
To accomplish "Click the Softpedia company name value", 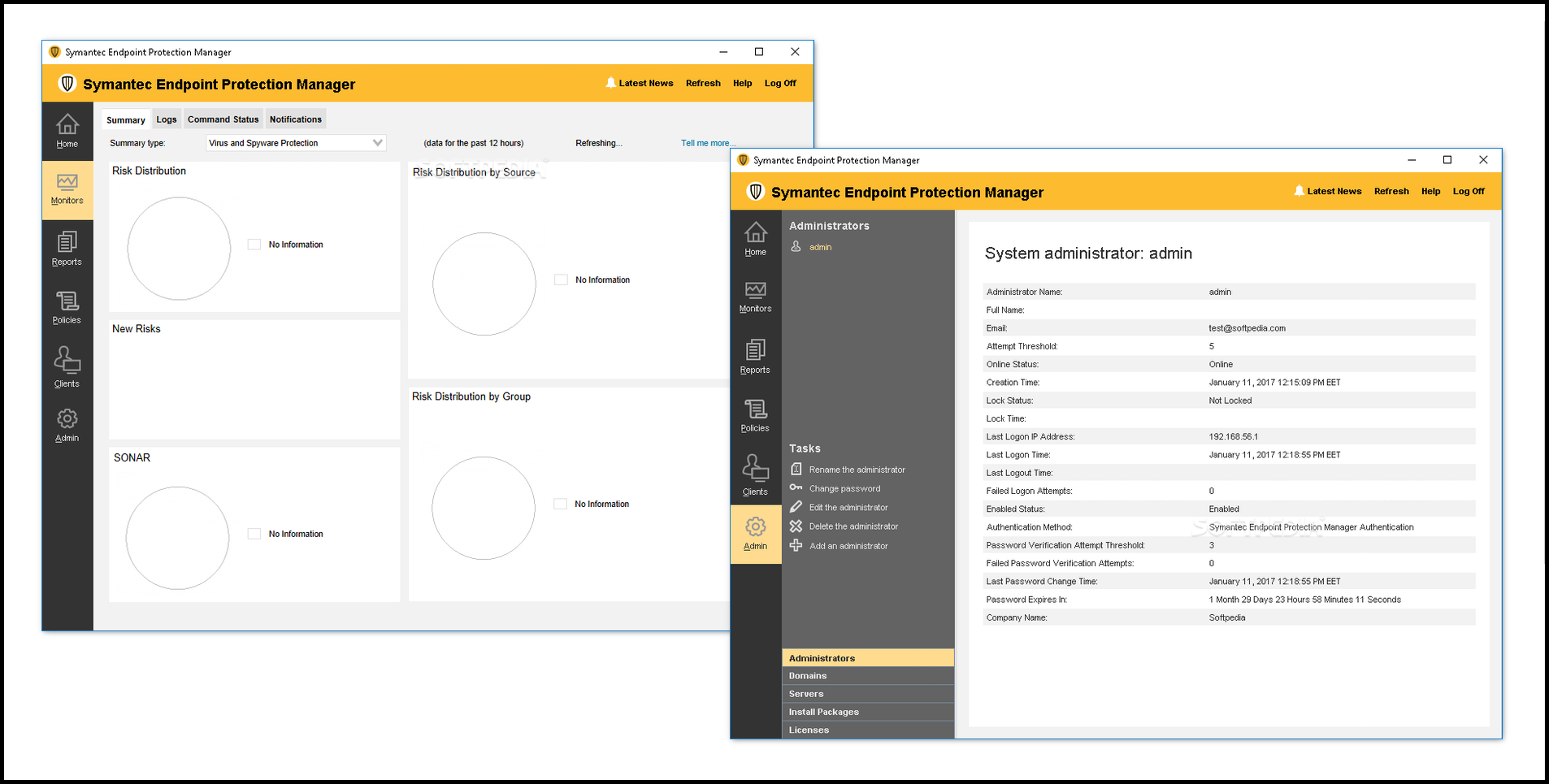I will coord(1226,617).
